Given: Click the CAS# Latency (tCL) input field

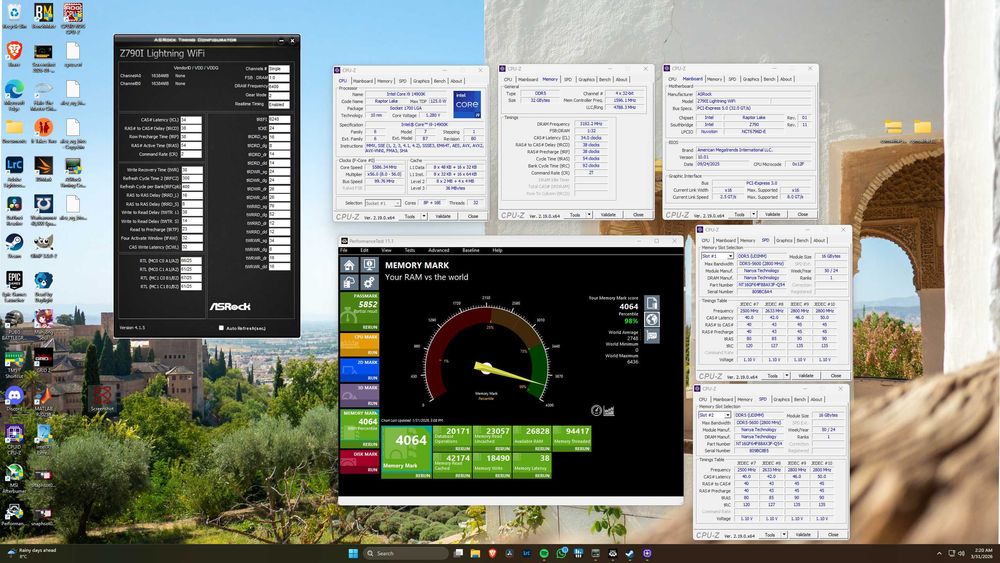Looking at the screenshot, I should 191,120.
